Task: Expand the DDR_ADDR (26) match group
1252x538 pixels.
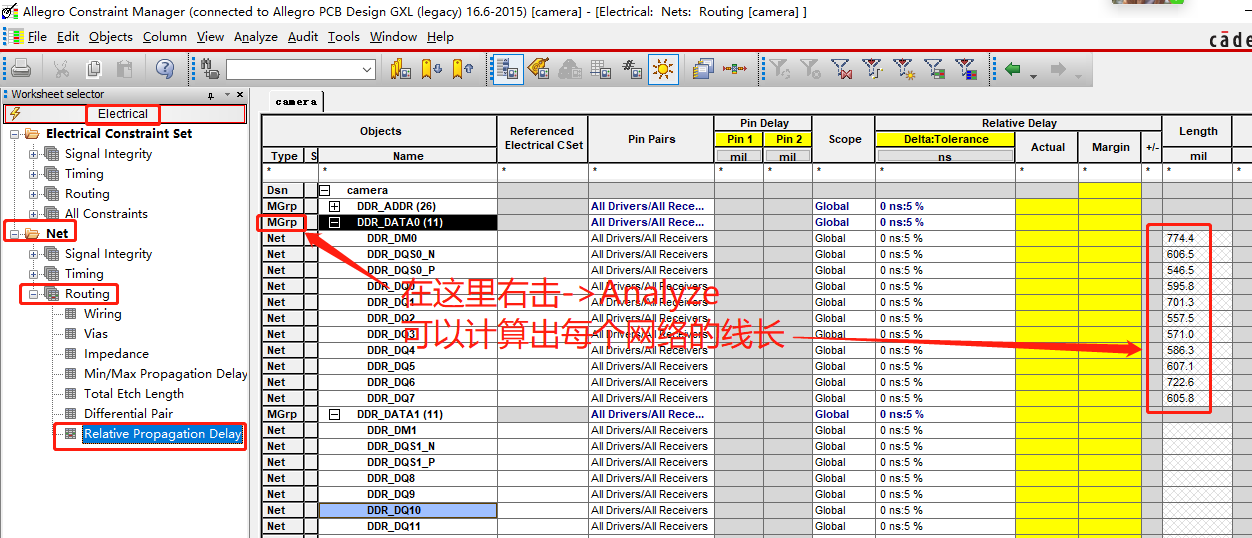Action: (335, 206)
